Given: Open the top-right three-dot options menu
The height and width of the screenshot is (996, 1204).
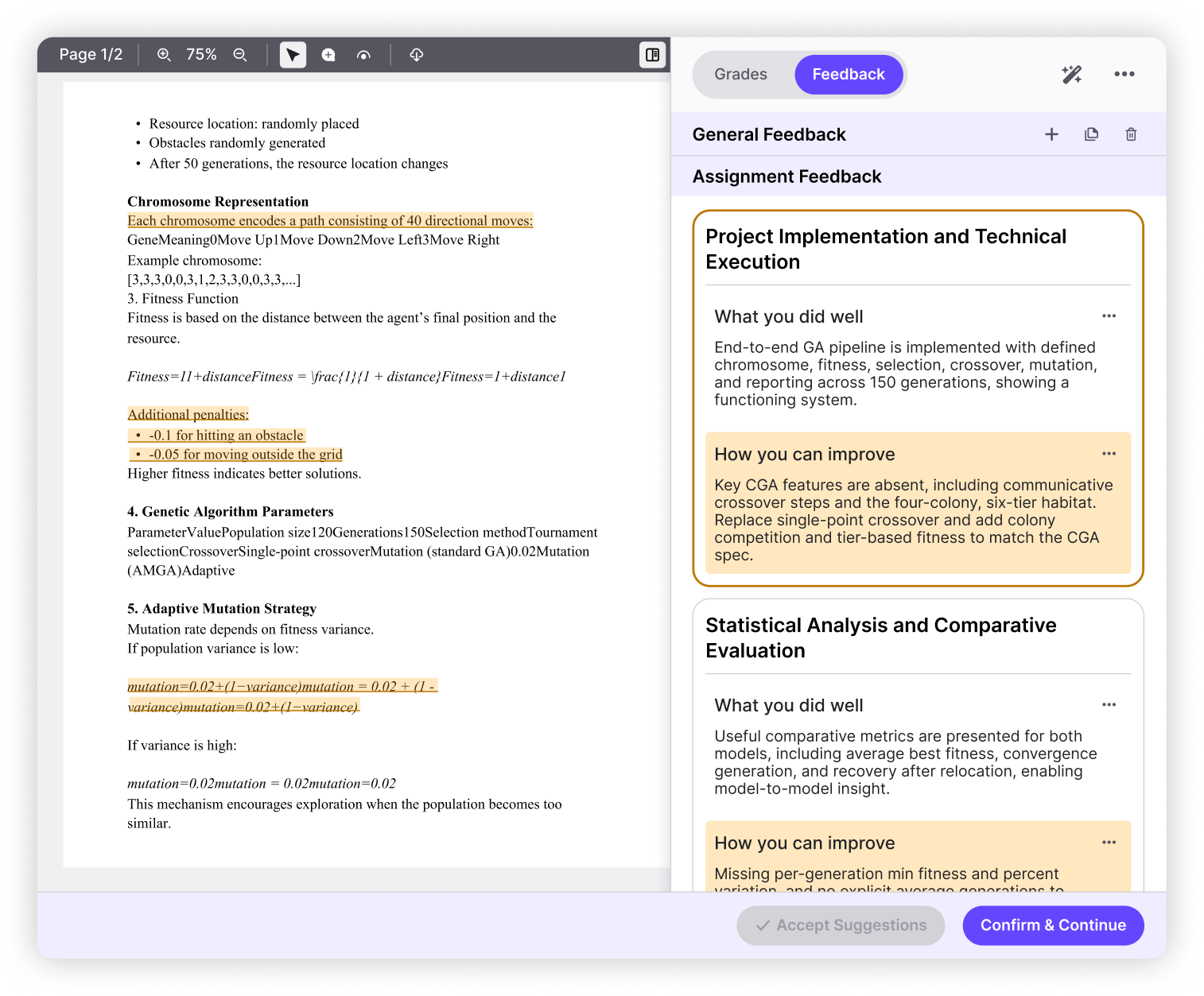Looking at the screenshot, I should coord(1124,74).
